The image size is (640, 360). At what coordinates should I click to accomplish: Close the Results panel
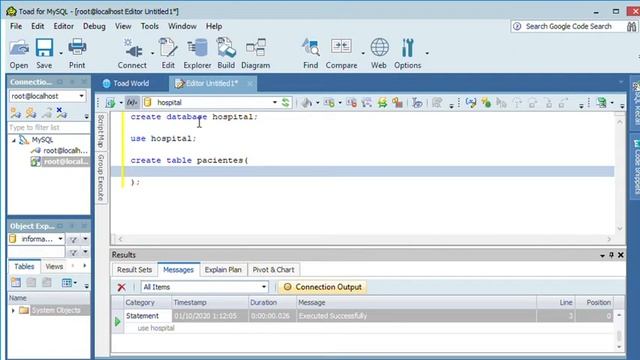point(621,255)
